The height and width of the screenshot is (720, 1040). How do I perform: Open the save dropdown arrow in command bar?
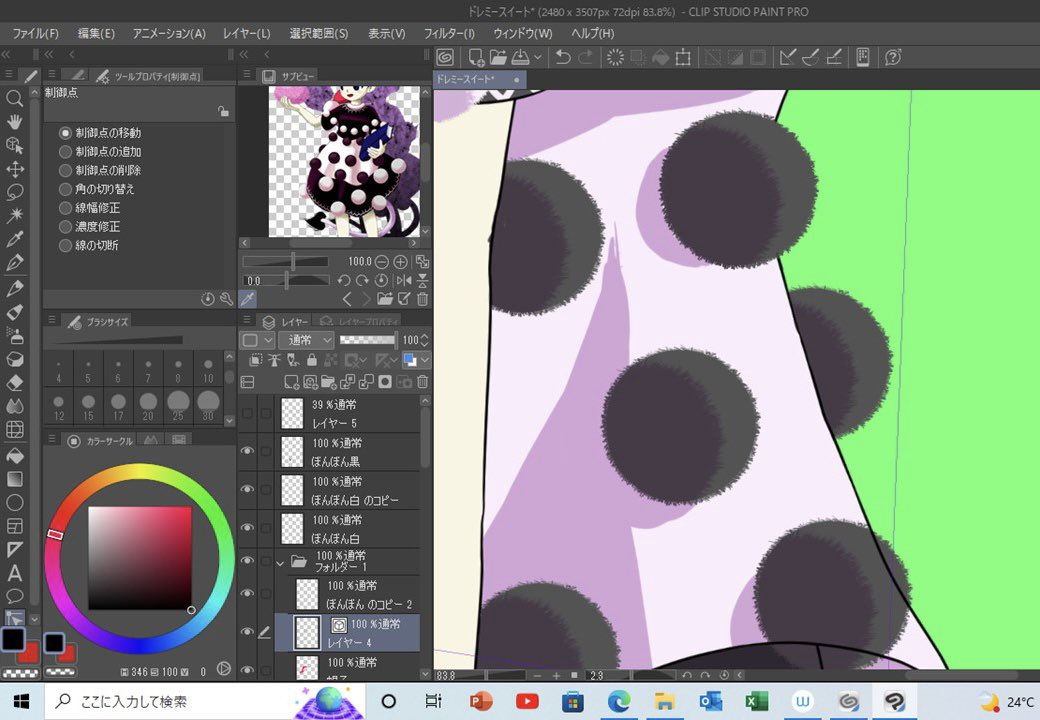(539, 57)
